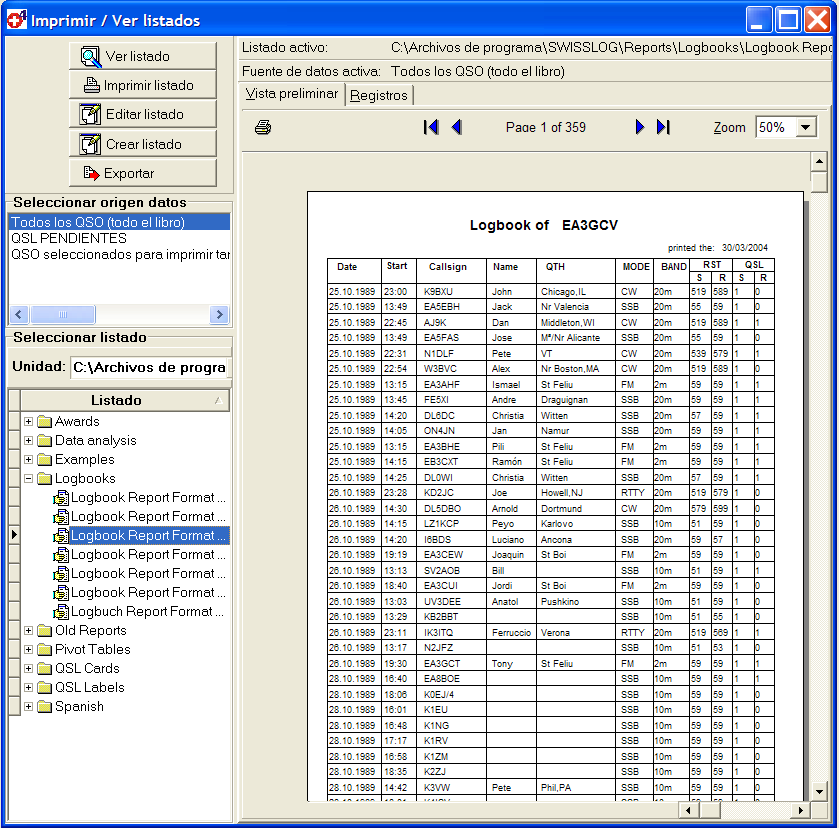Go to previous page of preview
The image size is (839, 828).
457,127
